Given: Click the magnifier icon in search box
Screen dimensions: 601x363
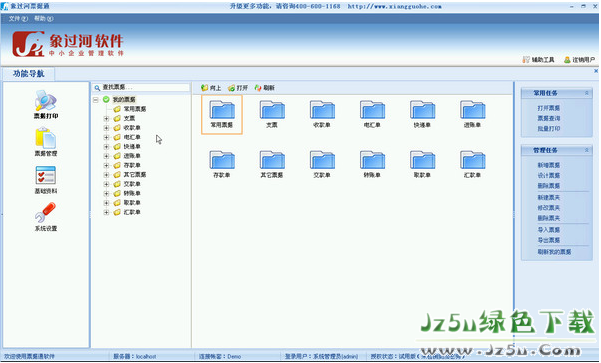Looking at the screenshot, I should (97, 88).
